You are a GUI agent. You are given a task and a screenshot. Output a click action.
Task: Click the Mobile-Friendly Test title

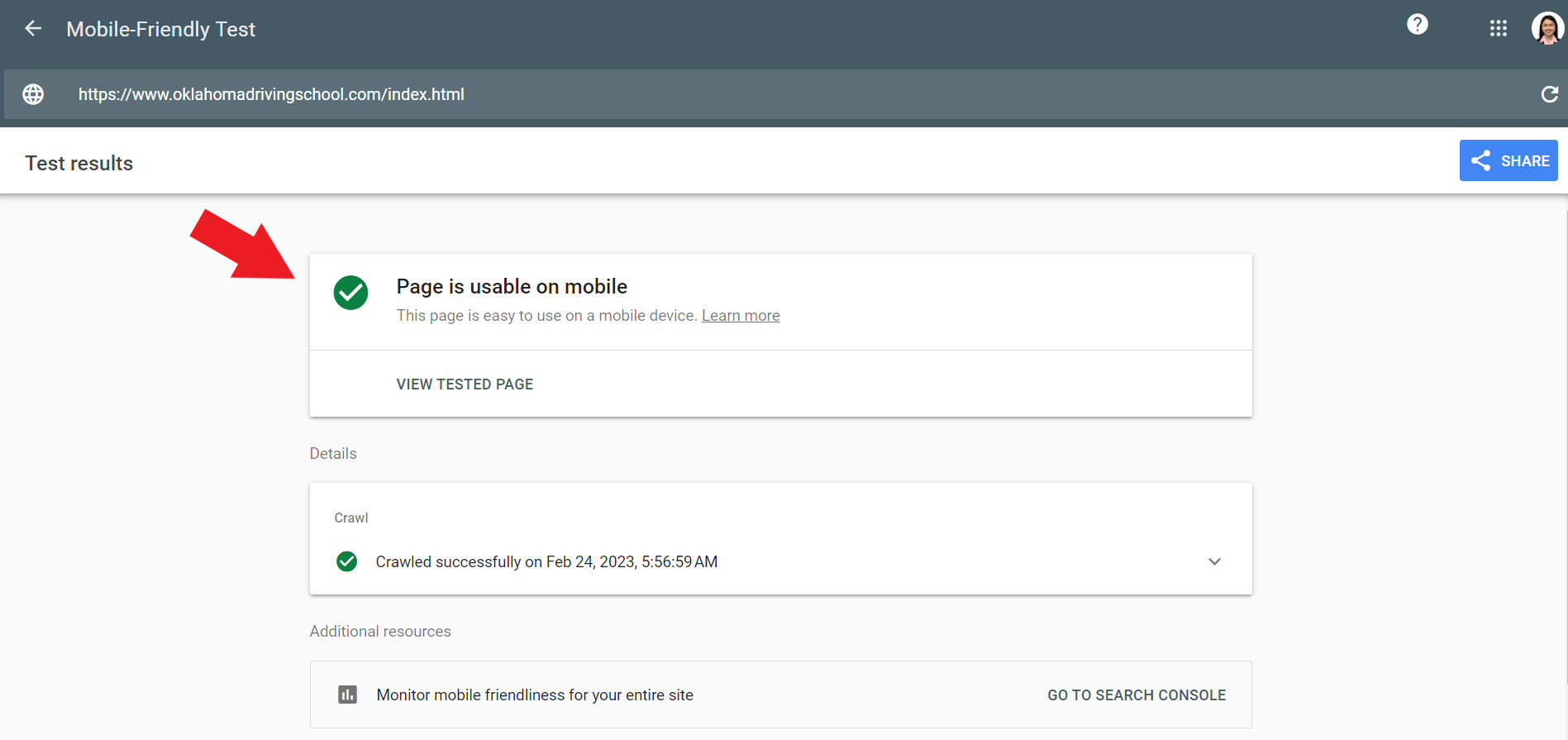point(161,30)
